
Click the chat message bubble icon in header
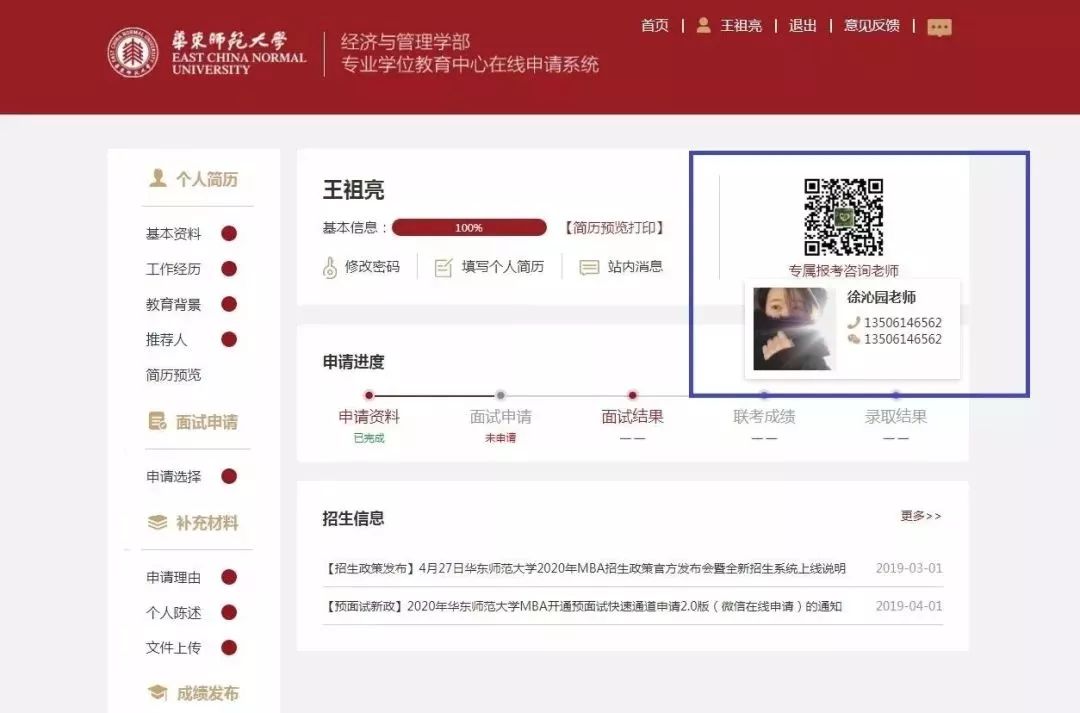tap(939, 27)
